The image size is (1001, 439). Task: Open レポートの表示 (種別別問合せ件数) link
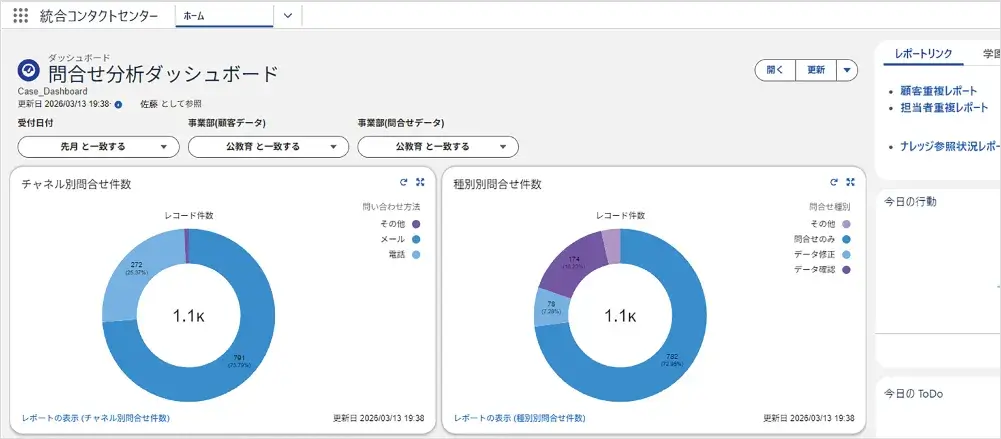click(x=520, y=419)
